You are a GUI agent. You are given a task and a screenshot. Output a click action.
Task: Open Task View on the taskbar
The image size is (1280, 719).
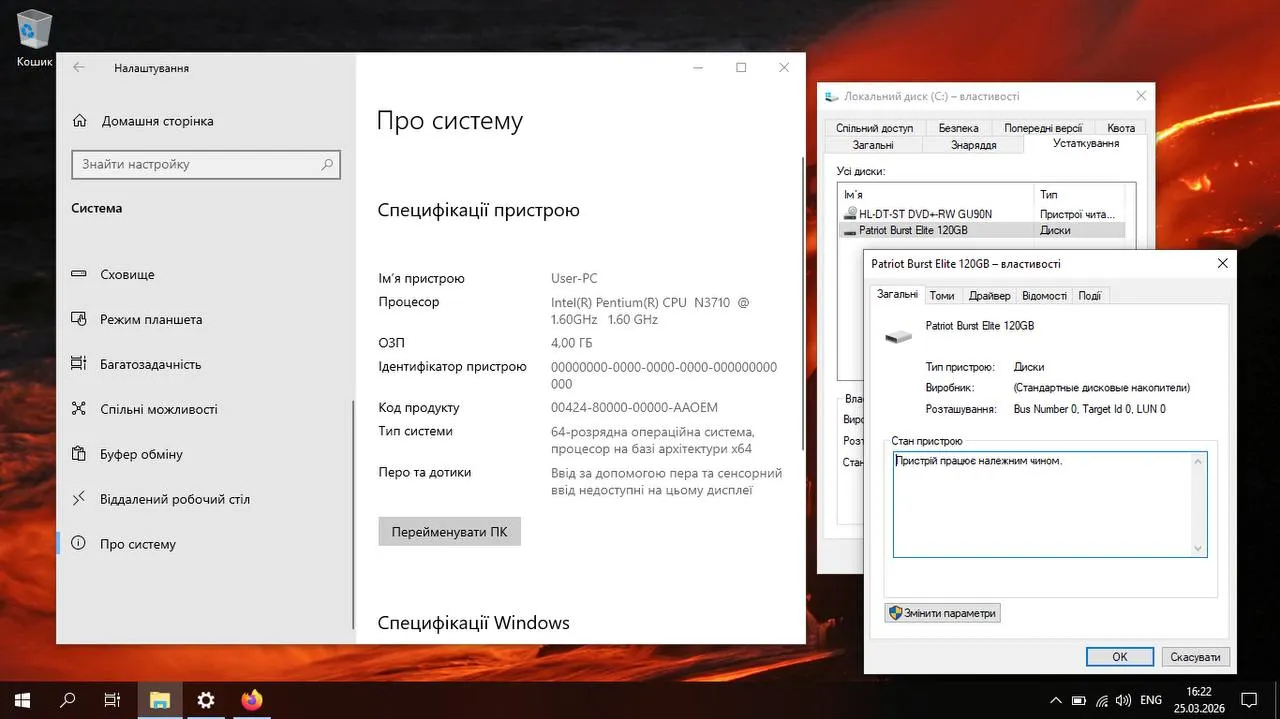113,700
